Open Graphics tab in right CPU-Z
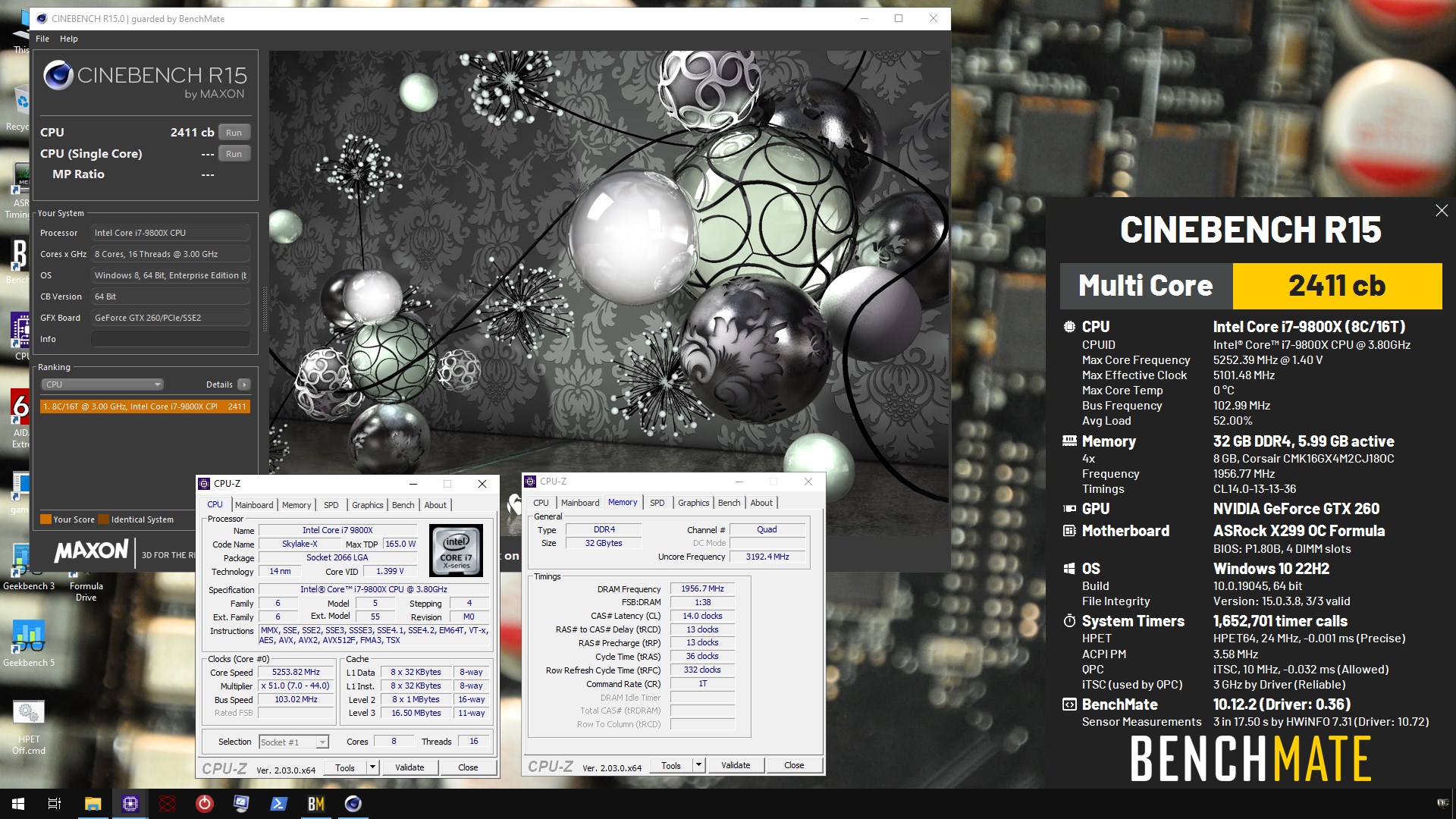 [x=694, y=503]
